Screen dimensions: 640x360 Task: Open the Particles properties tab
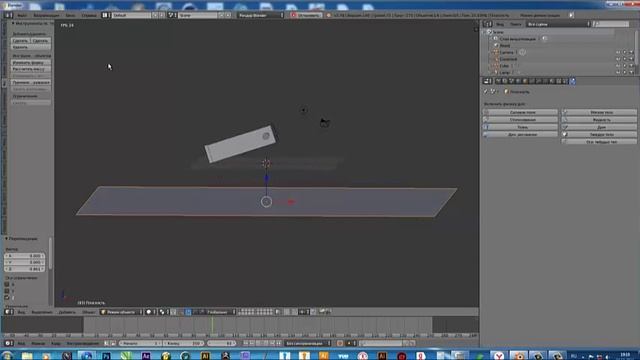pos(565,81)
